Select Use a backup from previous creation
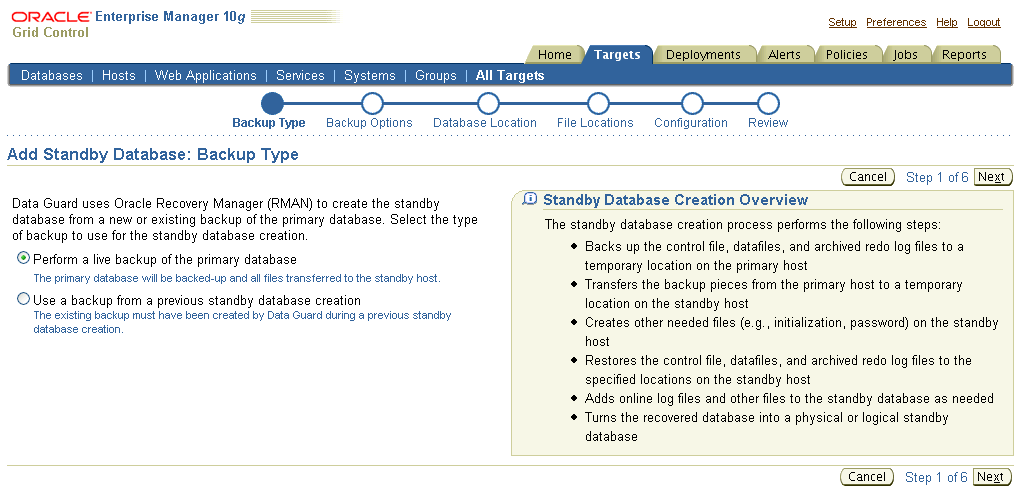The image size is (1019, 490). (24, 300)
